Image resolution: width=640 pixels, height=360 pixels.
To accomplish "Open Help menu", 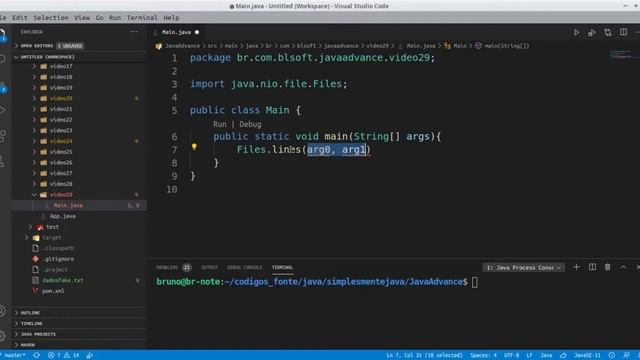I will coord(171,18).
